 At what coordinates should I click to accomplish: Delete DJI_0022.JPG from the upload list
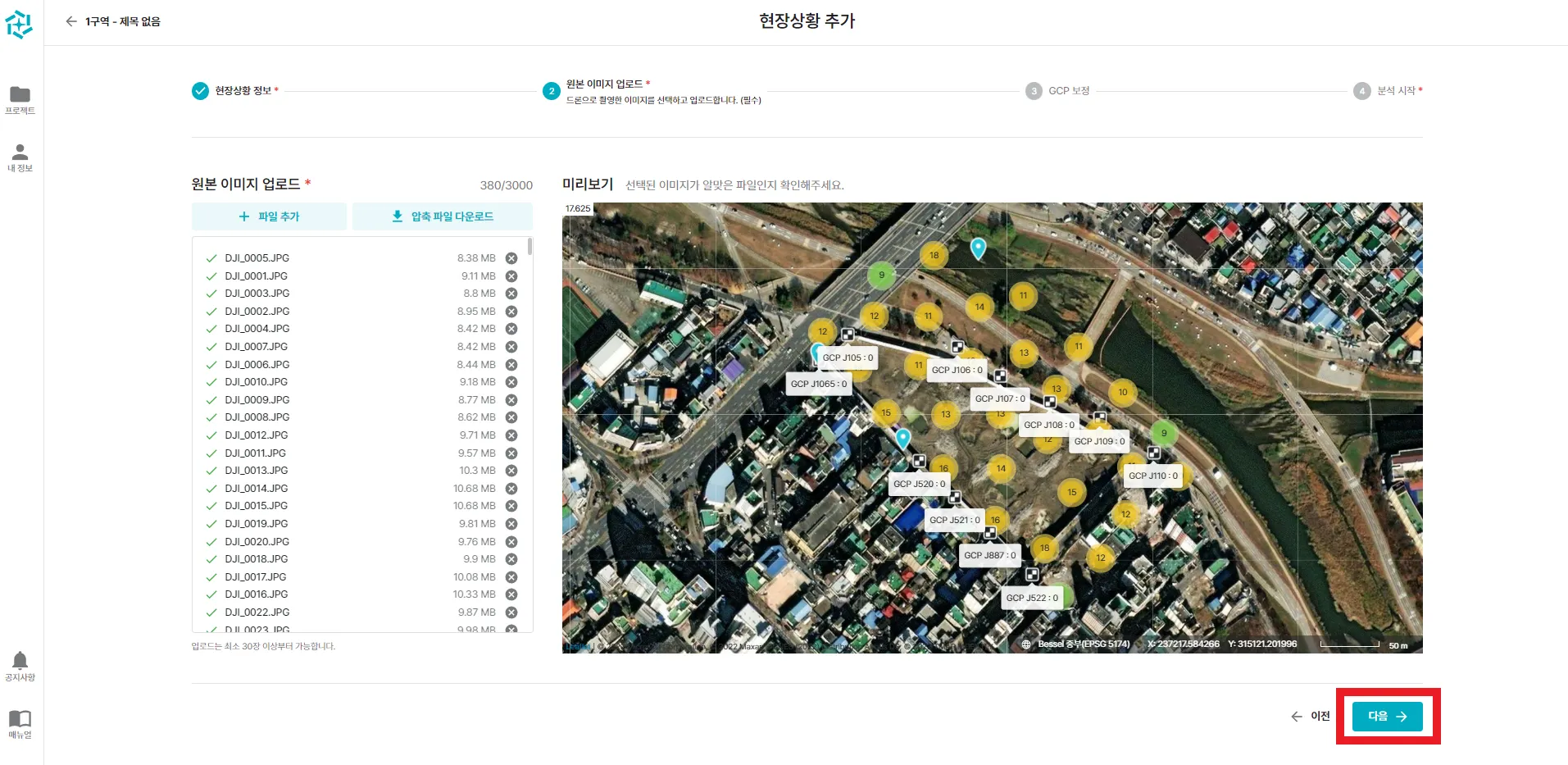pyautogui.click(x=511, y=612)
